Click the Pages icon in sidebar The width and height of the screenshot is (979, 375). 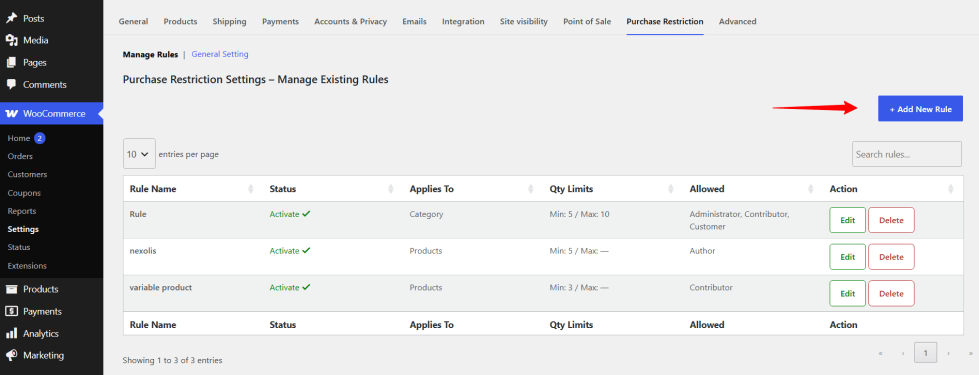tap(11, 62)
